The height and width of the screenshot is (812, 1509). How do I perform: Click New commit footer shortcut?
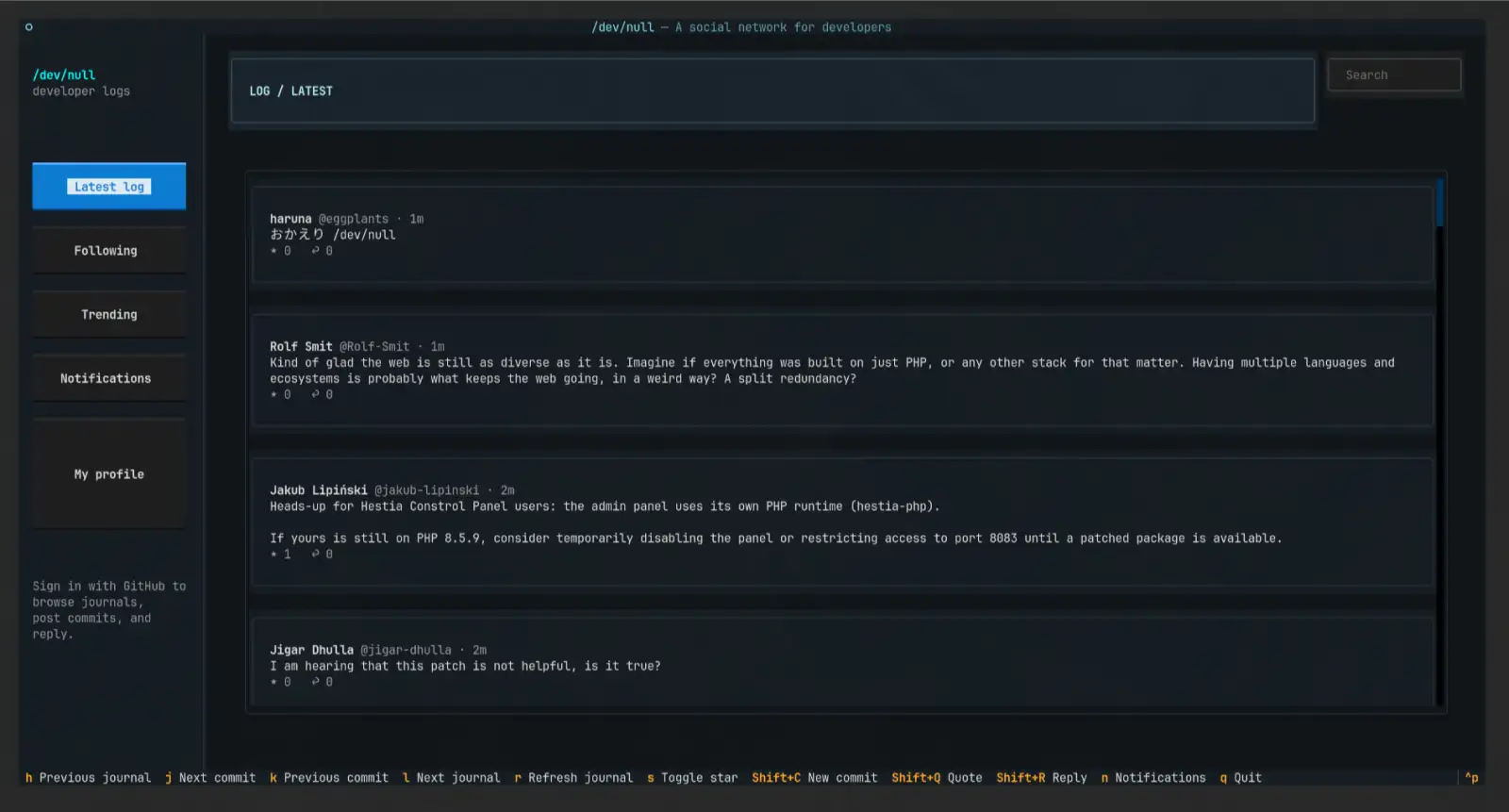[815, 778]
